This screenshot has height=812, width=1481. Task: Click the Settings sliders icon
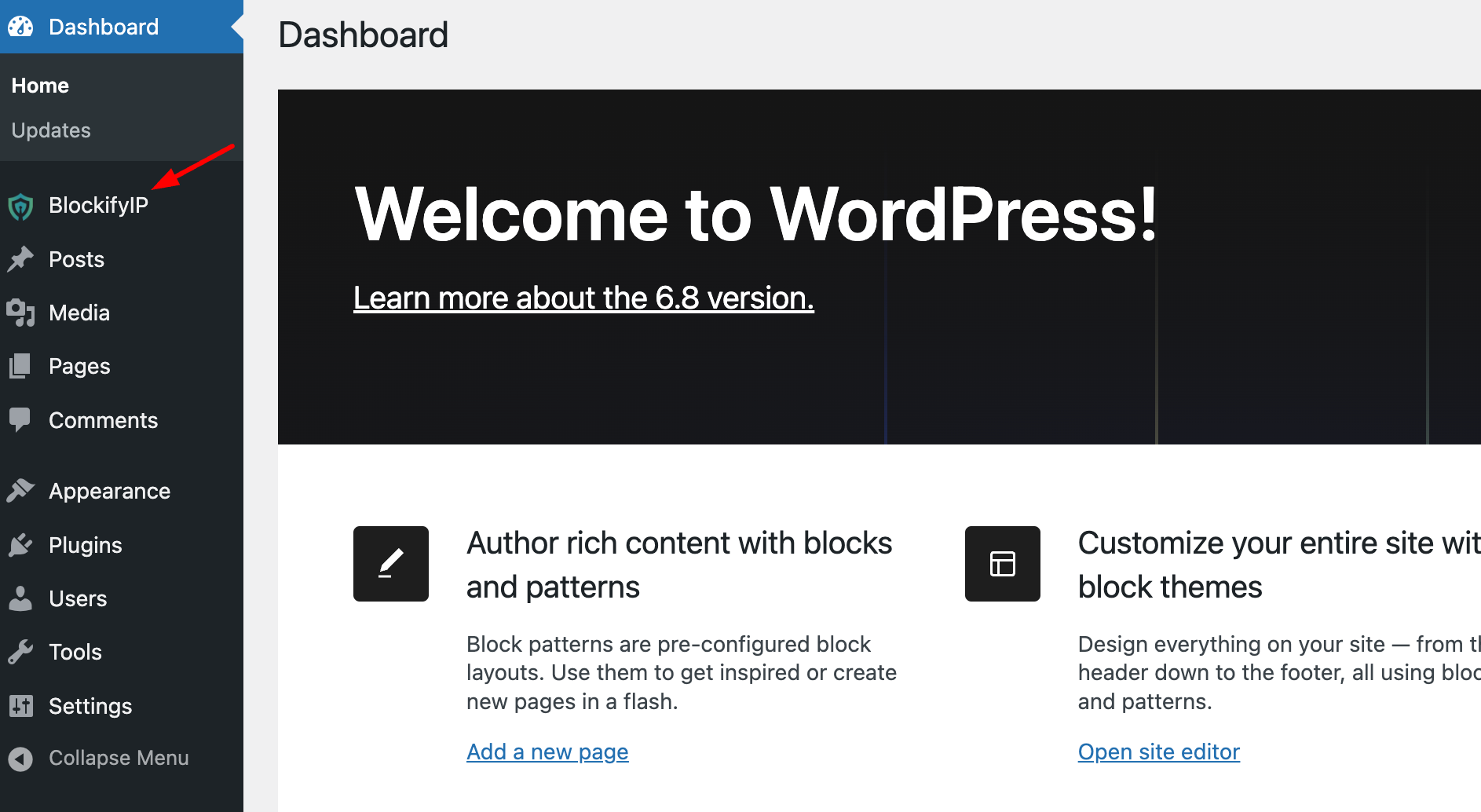coord(20,706)
